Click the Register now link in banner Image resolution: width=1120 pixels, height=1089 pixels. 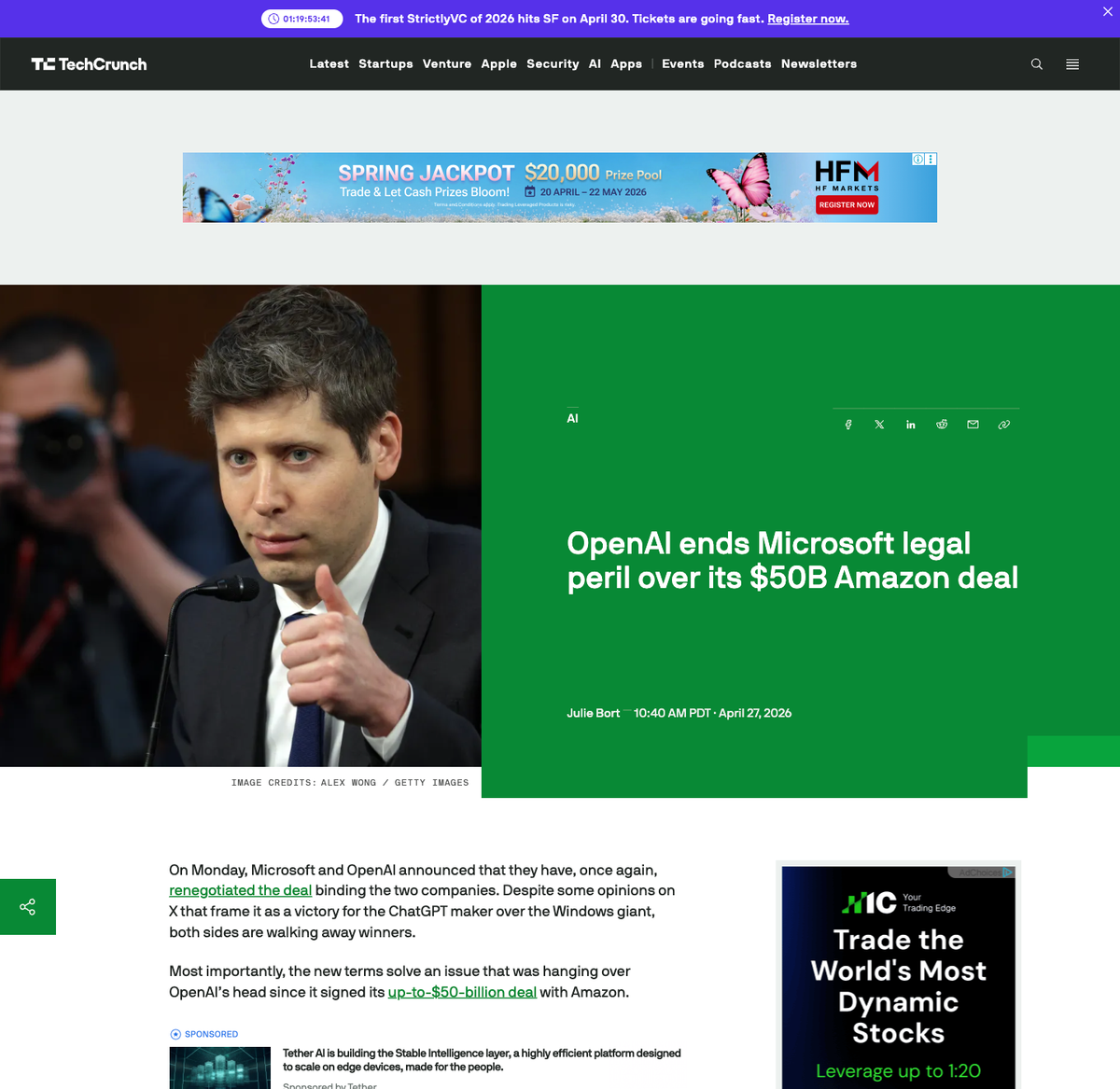(x=808, y=19)
